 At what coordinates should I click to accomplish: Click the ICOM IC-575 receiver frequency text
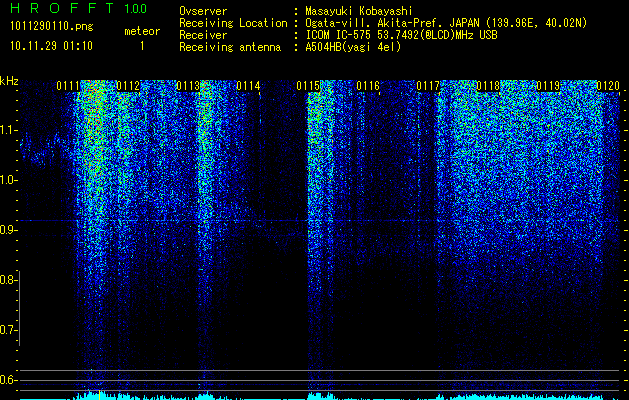401,35
